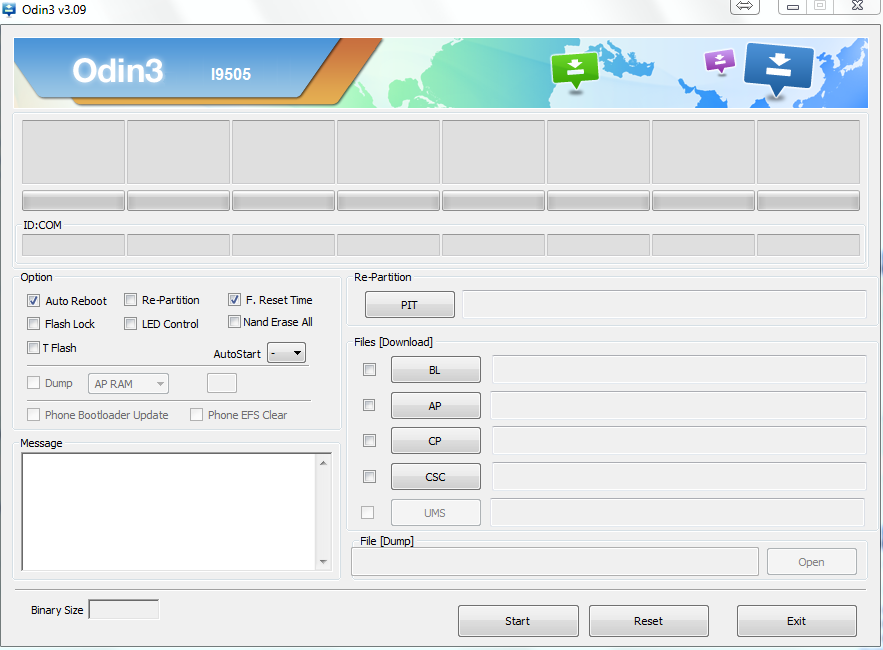The width and height of the screenshot is (883, 650).
Task: Close the Odin3 window
Action: [x=857, y=6]
